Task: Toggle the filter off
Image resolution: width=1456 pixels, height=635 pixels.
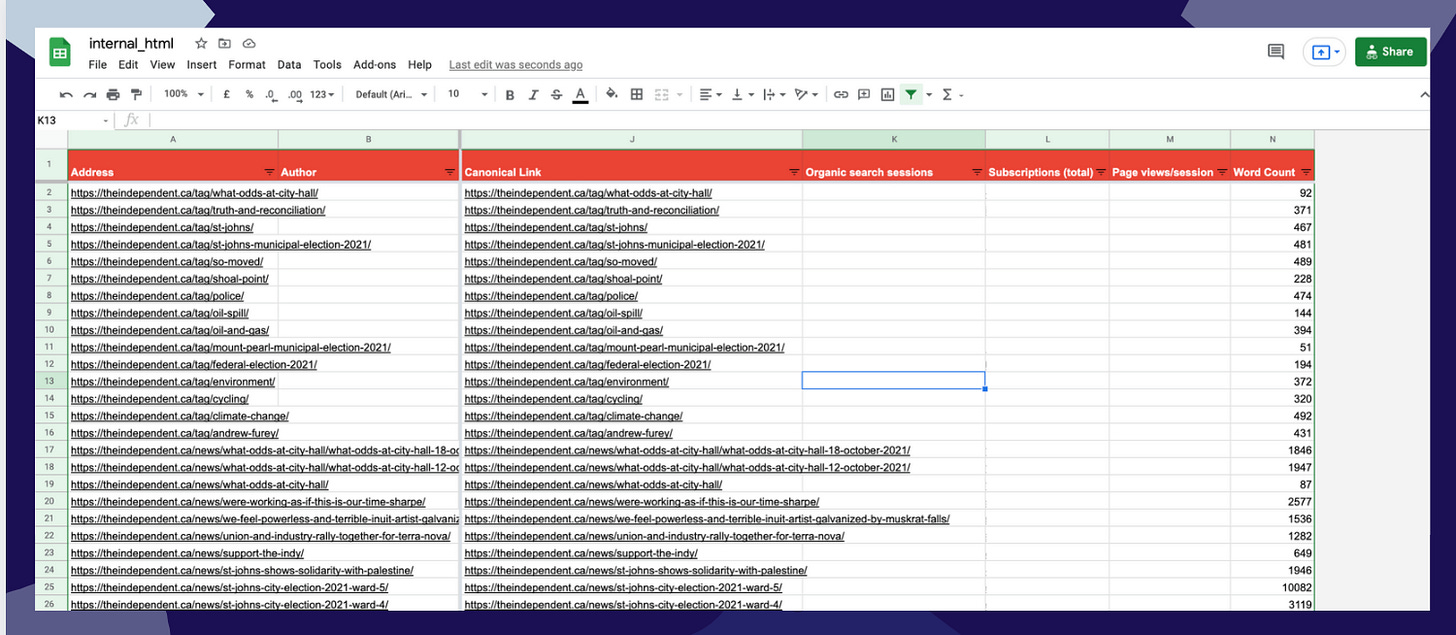Action: click(911, 94)
